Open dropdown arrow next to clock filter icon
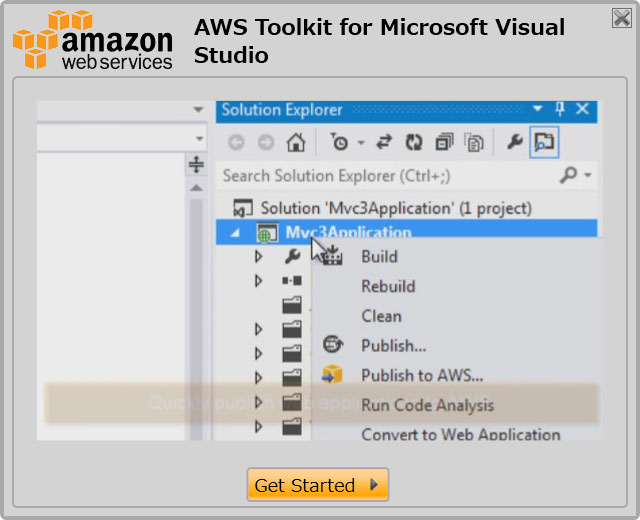 pos(361,142)
